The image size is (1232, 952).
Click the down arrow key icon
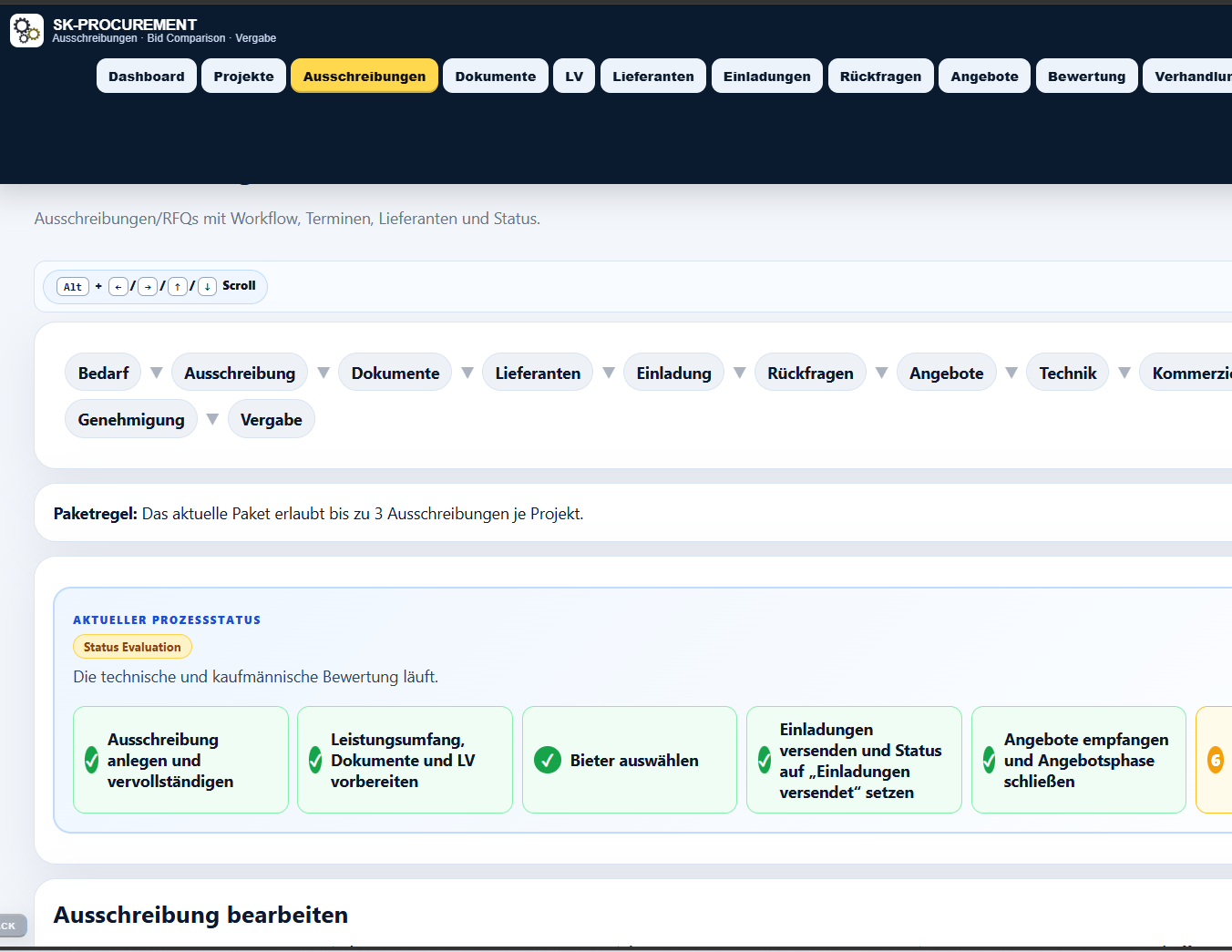tap(208, 286)
